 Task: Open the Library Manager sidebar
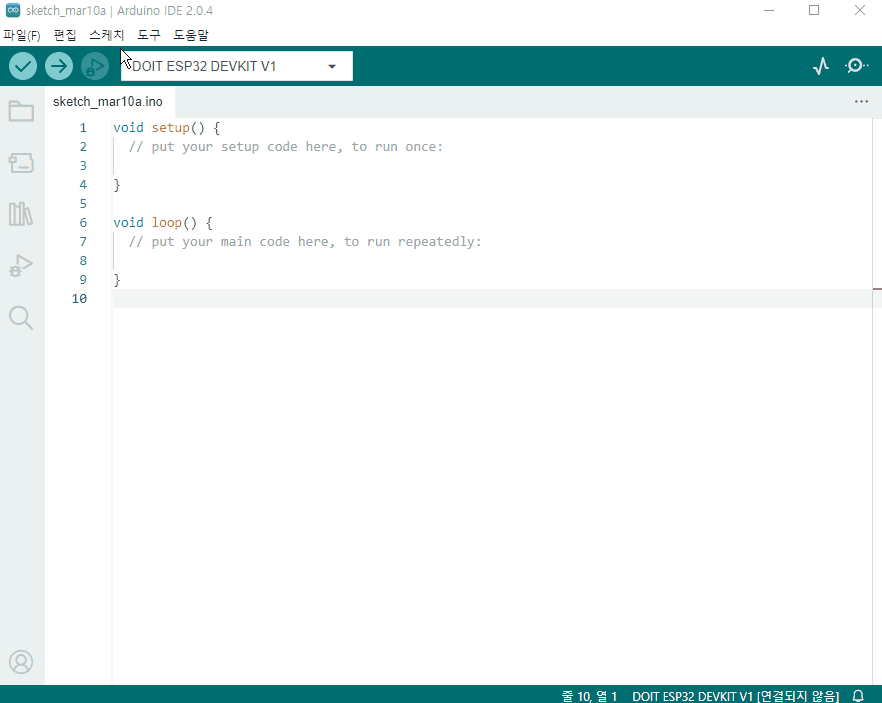21,214
